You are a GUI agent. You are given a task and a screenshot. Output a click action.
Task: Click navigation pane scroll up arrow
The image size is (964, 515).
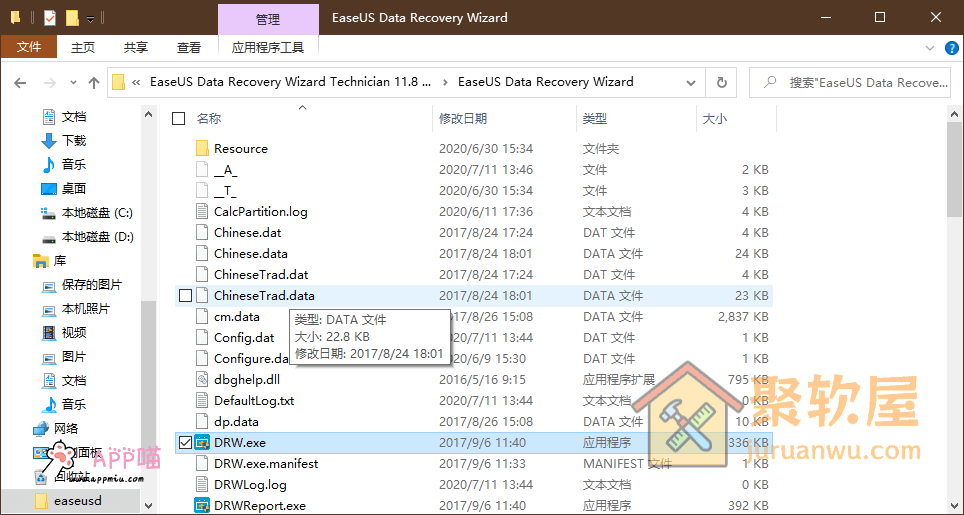coord(148,115)
